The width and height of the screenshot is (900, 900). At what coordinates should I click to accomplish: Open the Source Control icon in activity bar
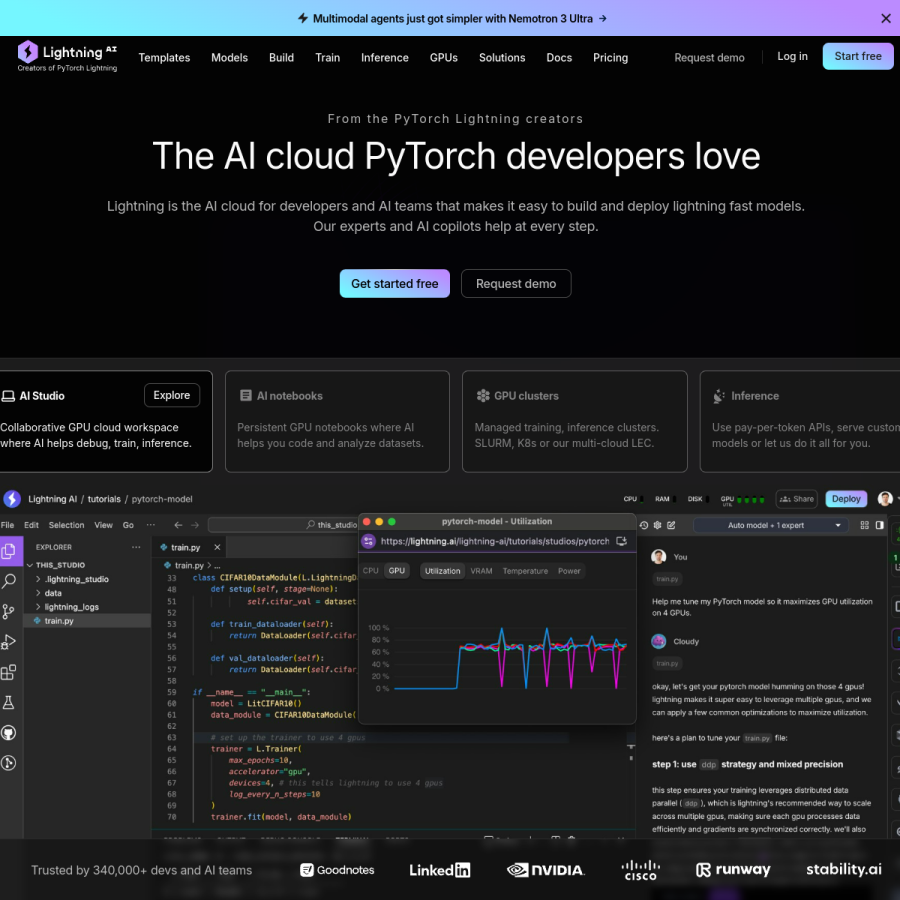[9, 611]
